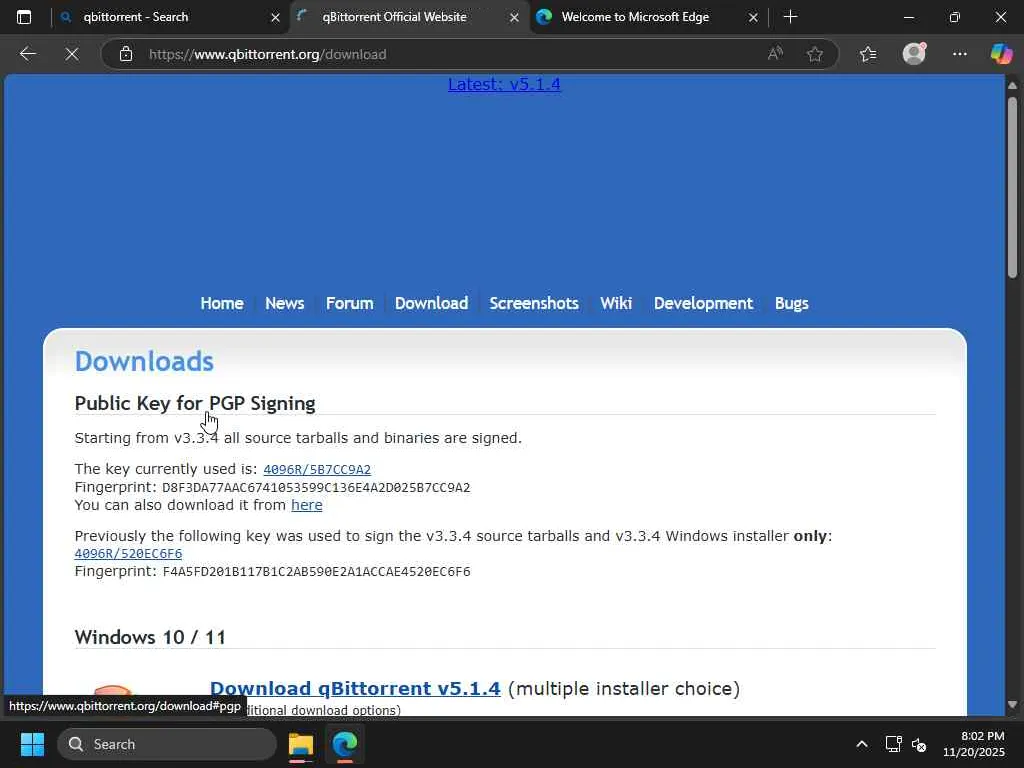Open the tab actions menu icon
The image size is (1024, 768).
pos(24,17)
